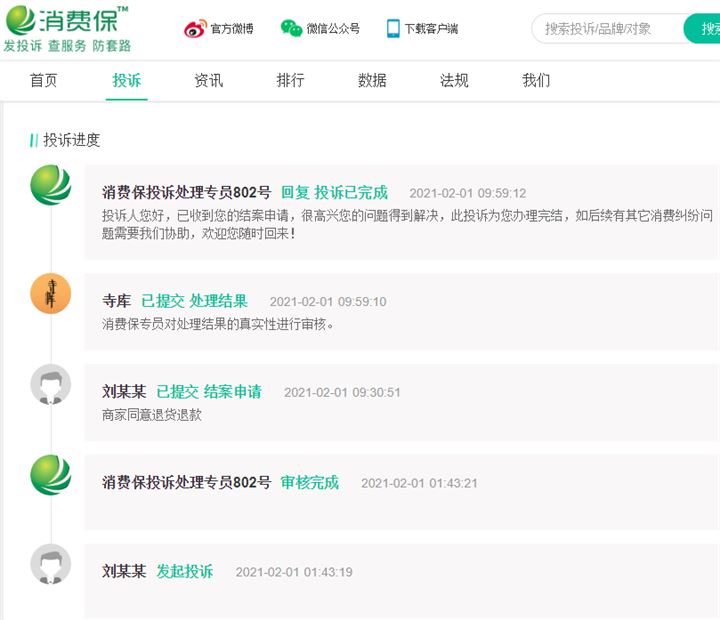Click the top 消费保专员802号 green avatar
This screenshot has width=720, height=620.
point(51,185)
